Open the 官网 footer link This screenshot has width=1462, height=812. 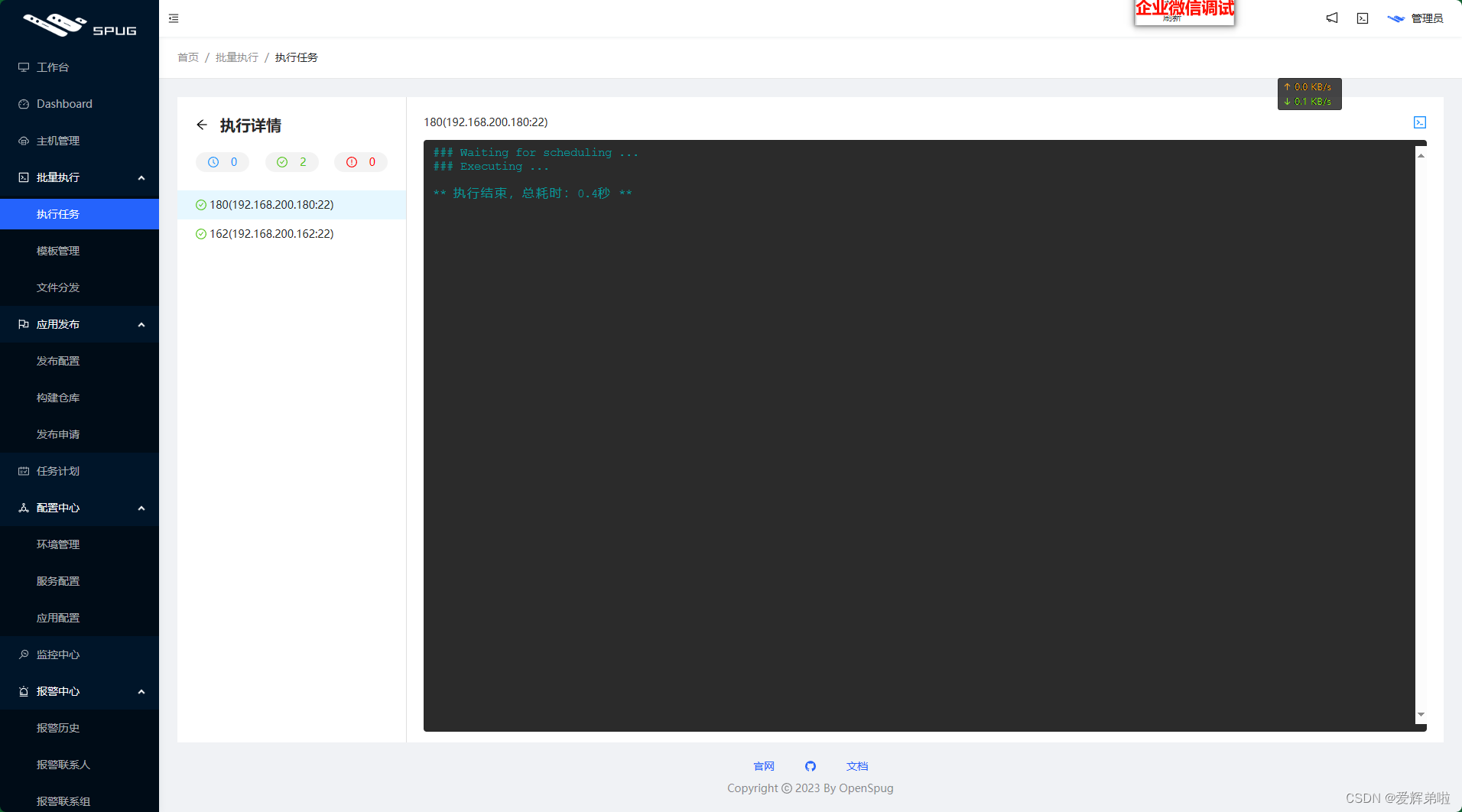point(764,766)
